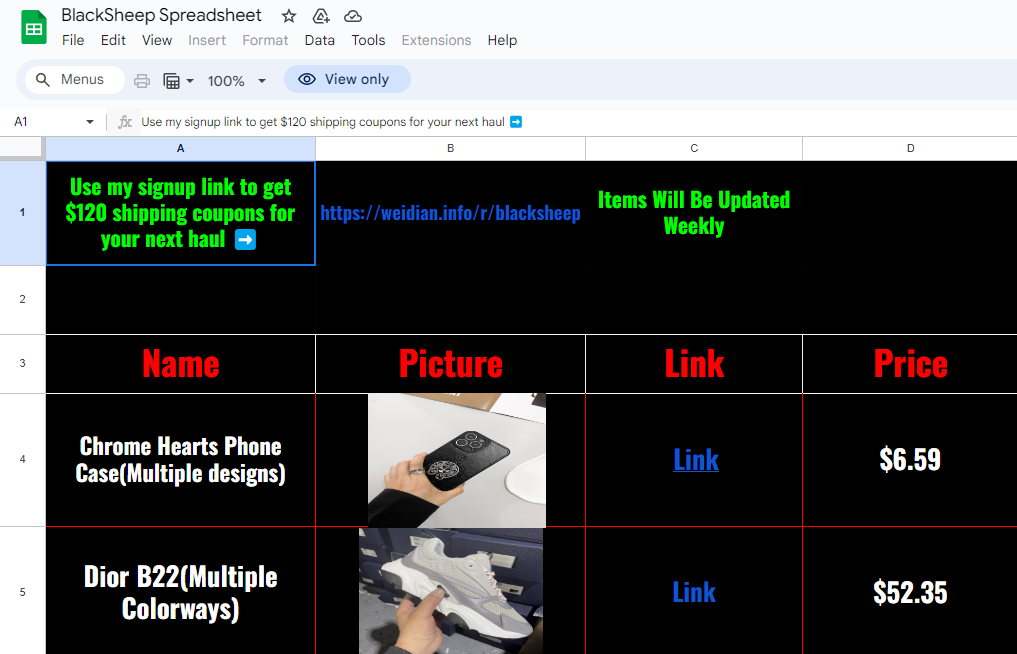Image resolution: width=1017 pixels, height=654 pixels.
Task: Select column C header
Action: (x=694, y=149)
